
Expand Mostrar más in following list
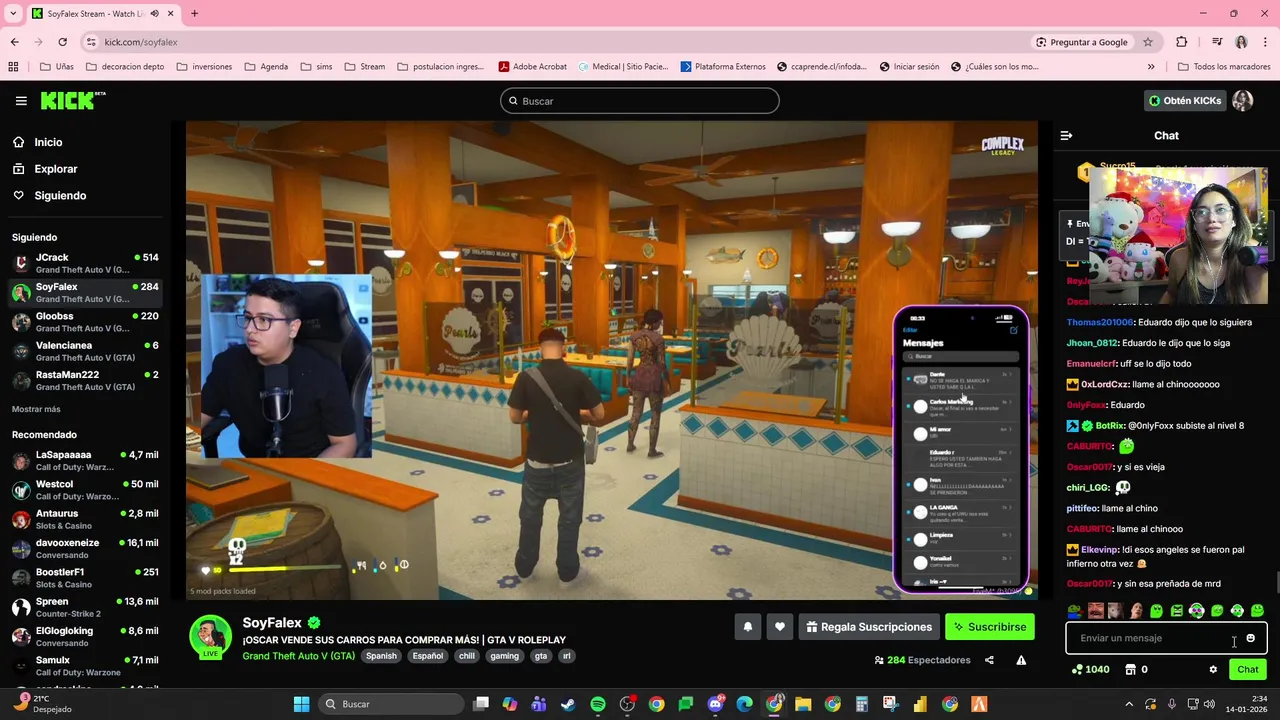coord(36,409)
